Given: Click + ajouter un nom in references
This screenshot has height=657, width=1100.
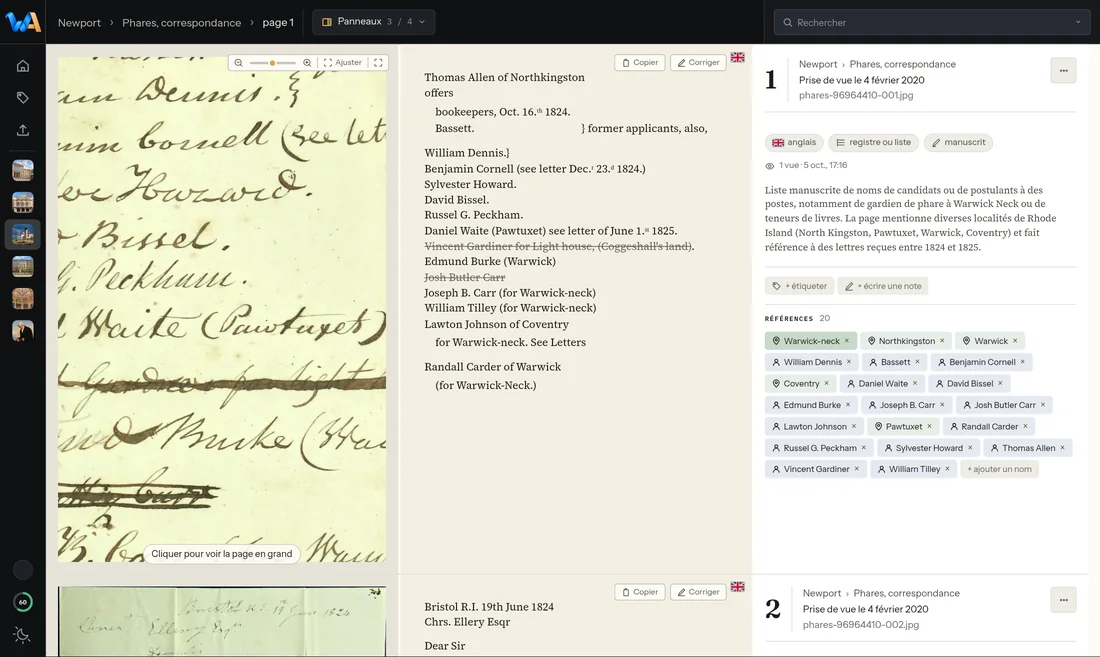Looking at the screenshot, I should tap(999, 470).
